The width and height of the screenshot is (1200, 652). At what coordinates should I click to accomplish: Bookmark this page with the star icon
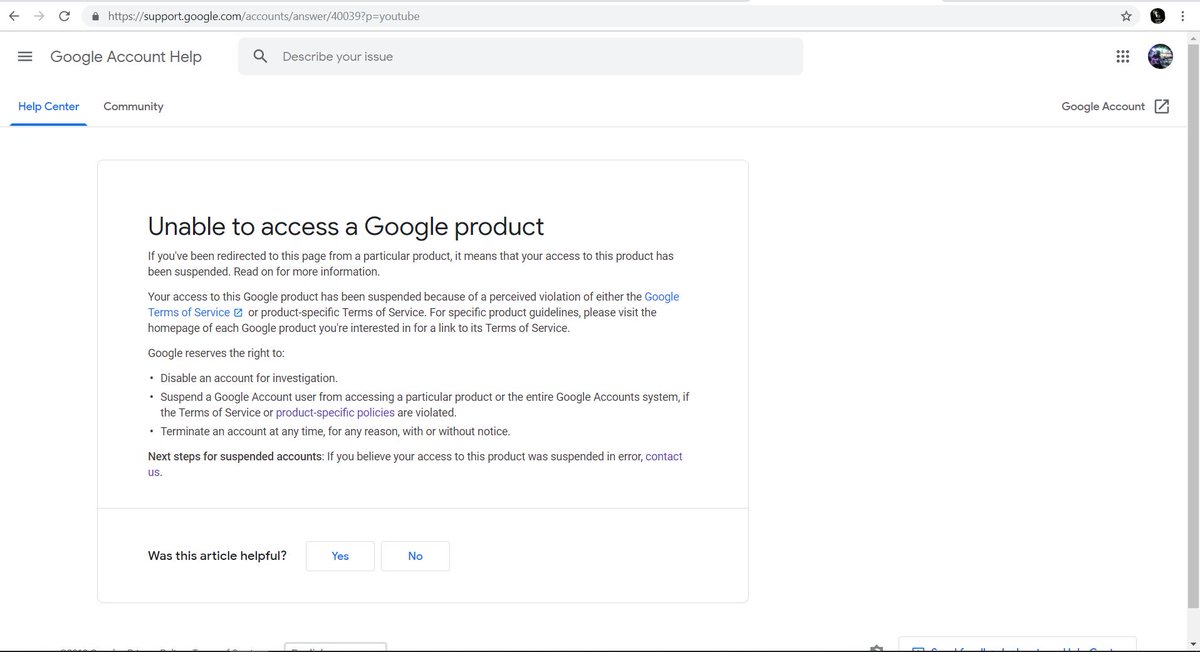click(x=1126, y=16)
